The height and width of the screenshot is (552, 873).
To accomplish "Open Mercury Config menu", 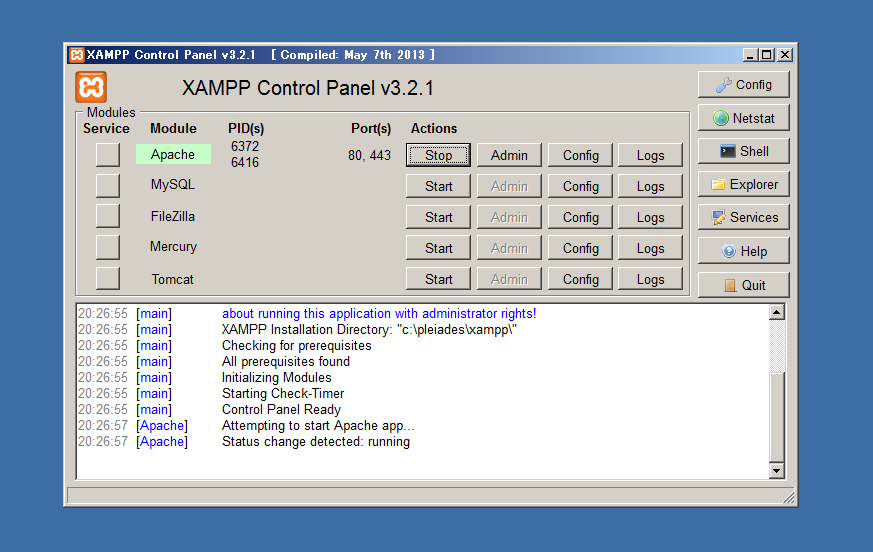I will point(580,248).
